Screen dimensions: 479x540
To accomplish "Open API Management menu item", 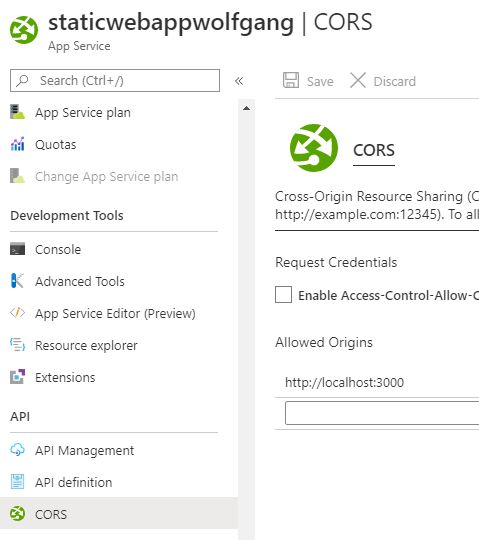I will pos(84,450).
